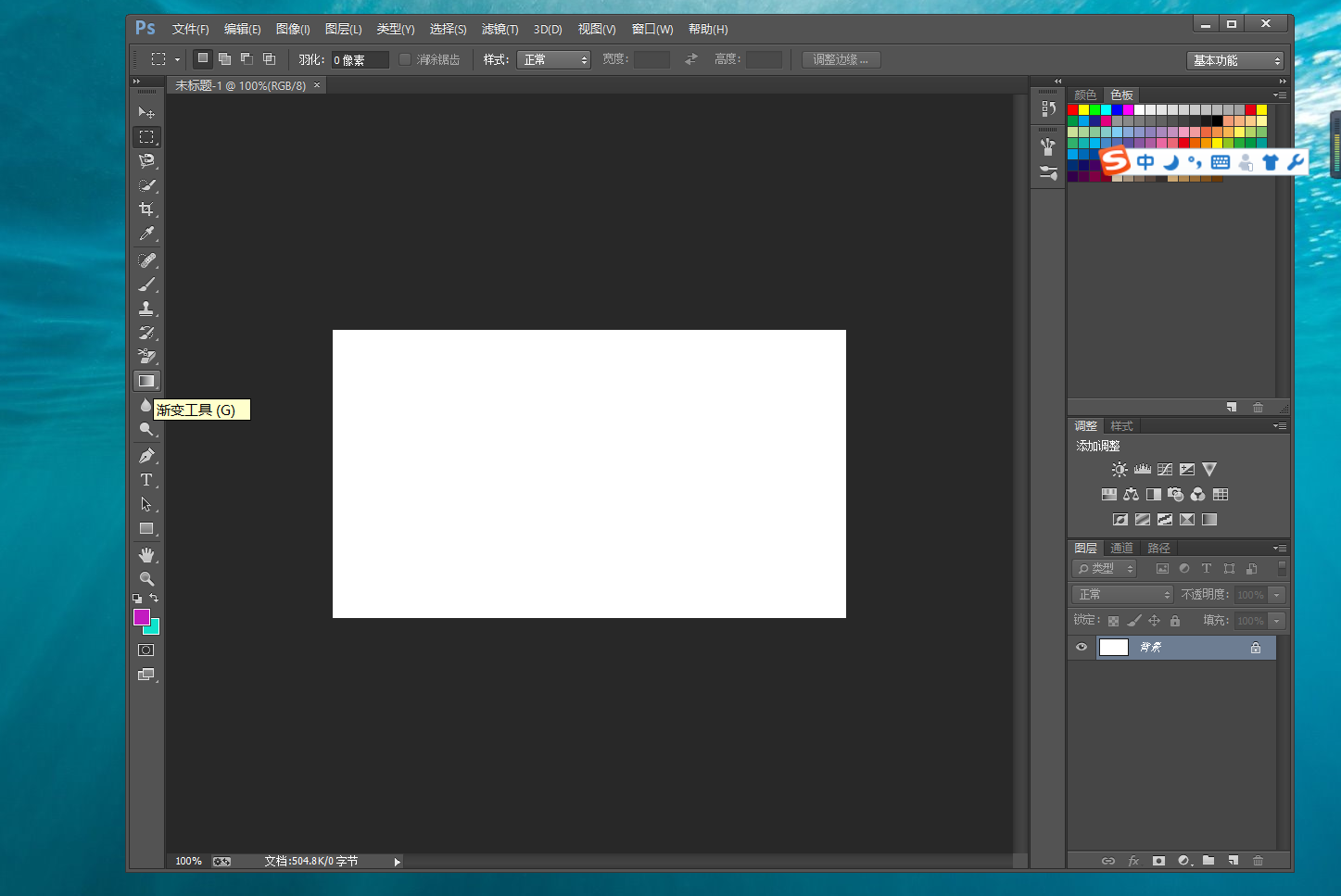Click the 调整边缘 button

841,59
